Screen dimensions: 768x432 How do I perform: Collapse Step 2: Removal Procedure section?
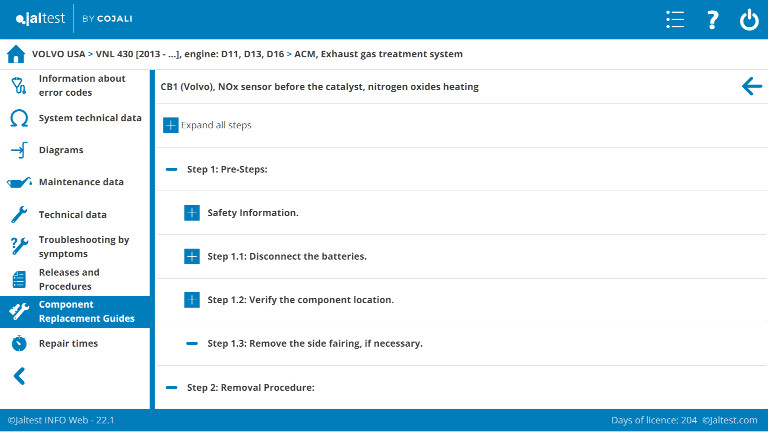(x=172, y=387)
